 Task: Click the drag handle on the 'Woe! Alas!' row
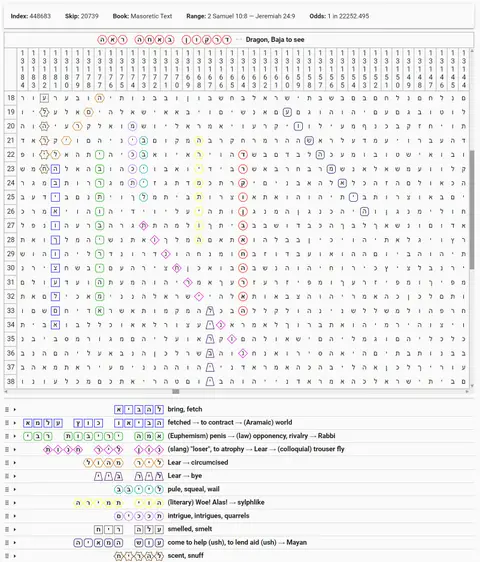[x=7, y=503]
